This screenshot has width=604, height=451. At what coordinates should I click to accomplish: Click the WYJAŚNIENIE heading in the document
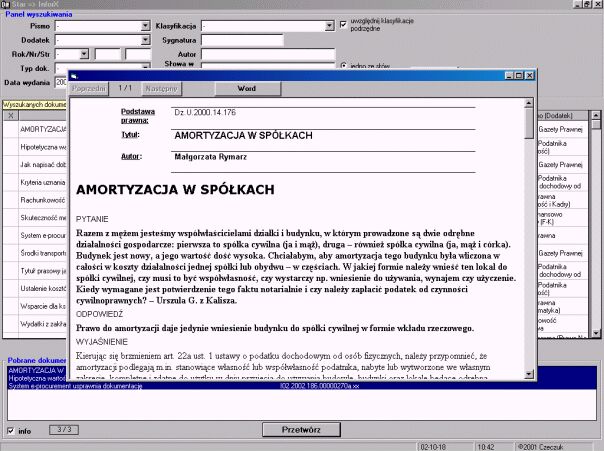102,342
